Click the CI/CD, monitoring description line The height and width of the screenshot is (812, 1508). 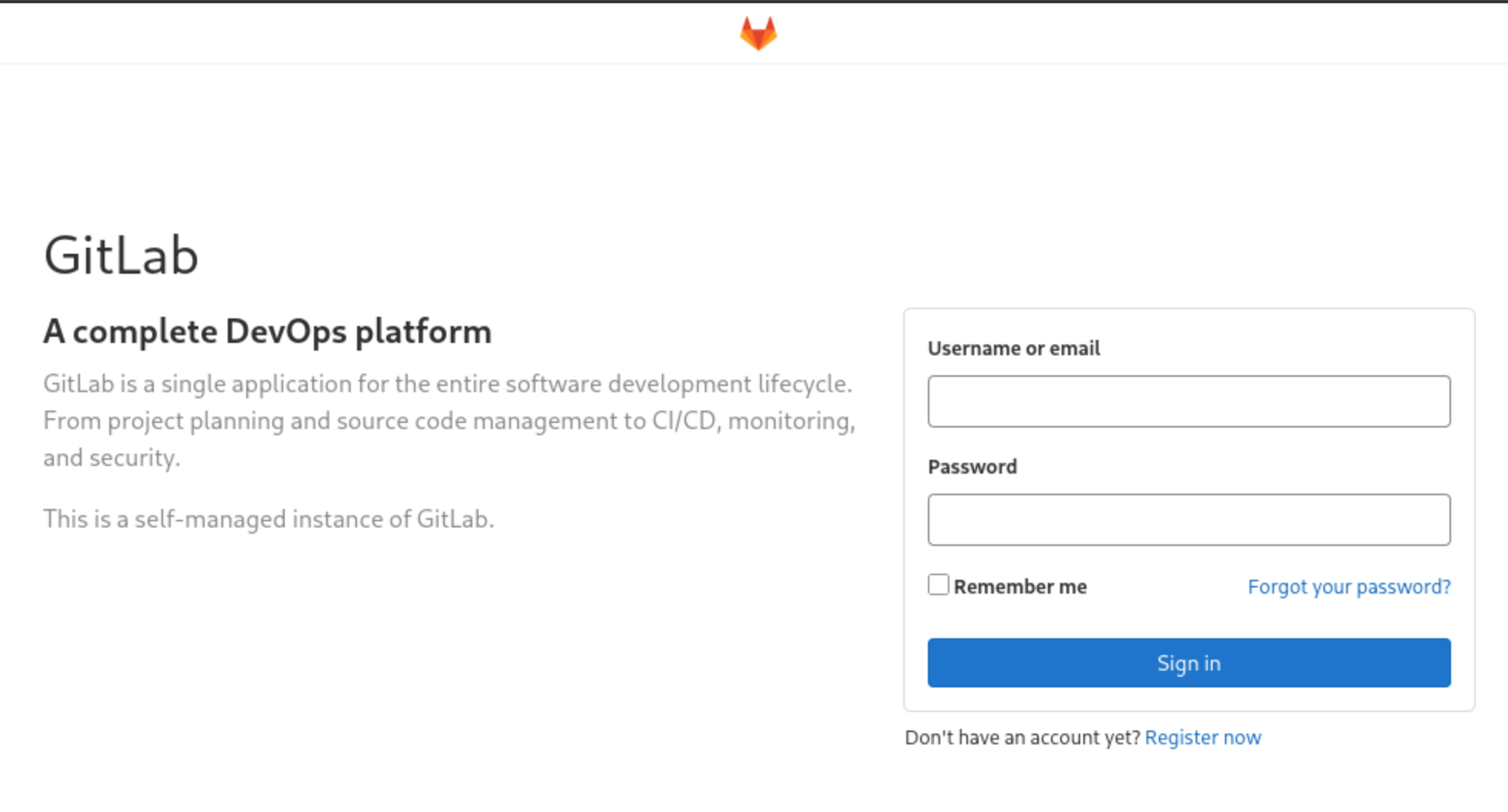[x=449, y=421]
